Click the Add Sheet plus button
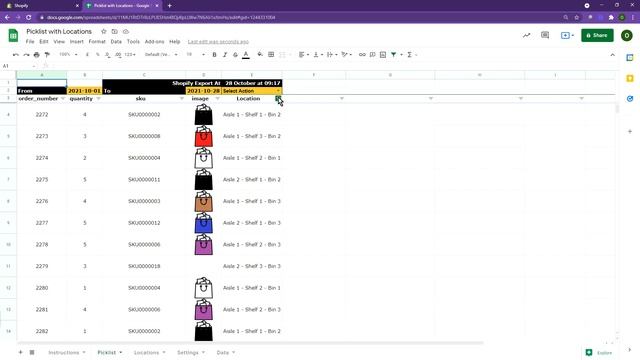This screenshot has height=360, width=640. click(x=20, y=352)
